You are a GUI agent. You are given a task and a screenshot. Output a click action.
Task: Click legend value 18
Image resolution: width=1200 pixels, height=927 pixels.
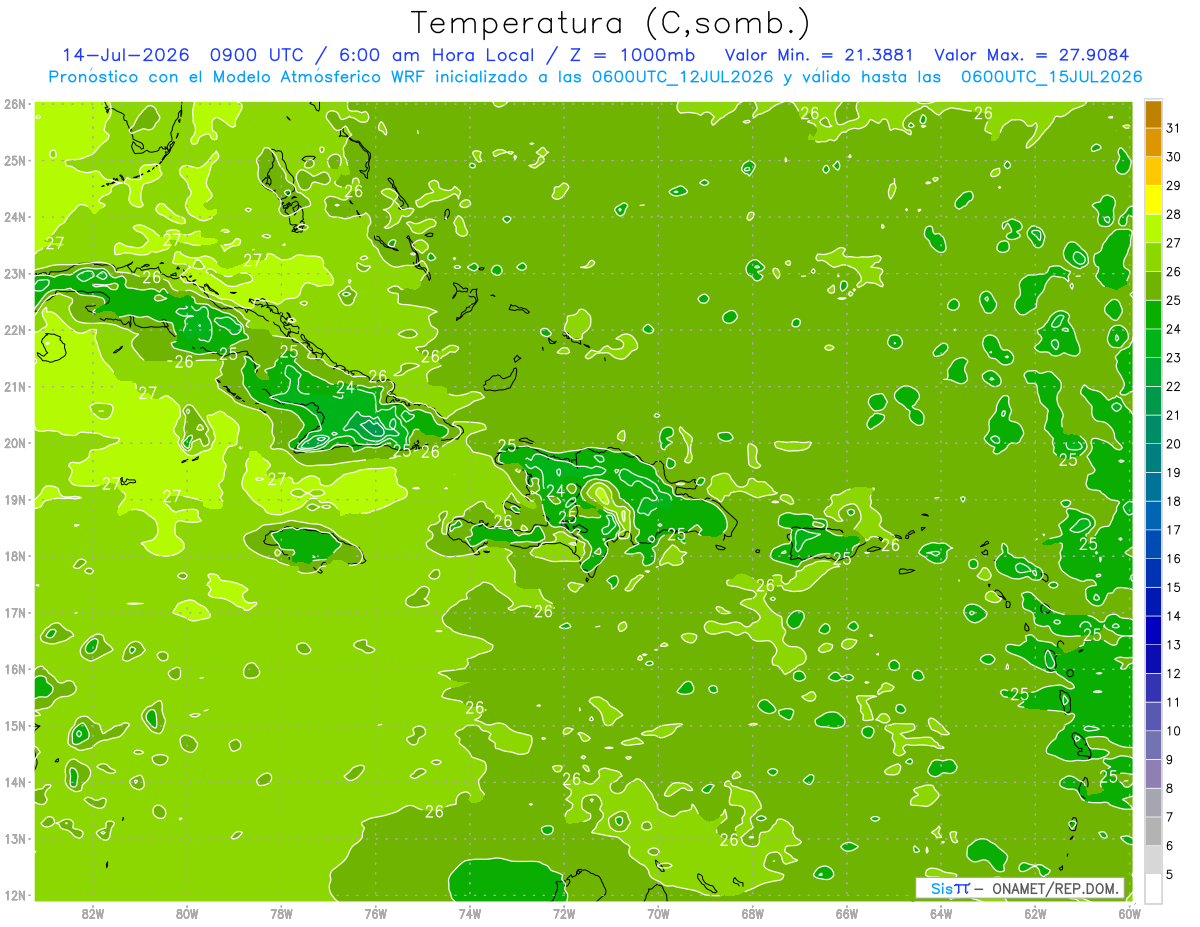click(x=1173, y=501)
